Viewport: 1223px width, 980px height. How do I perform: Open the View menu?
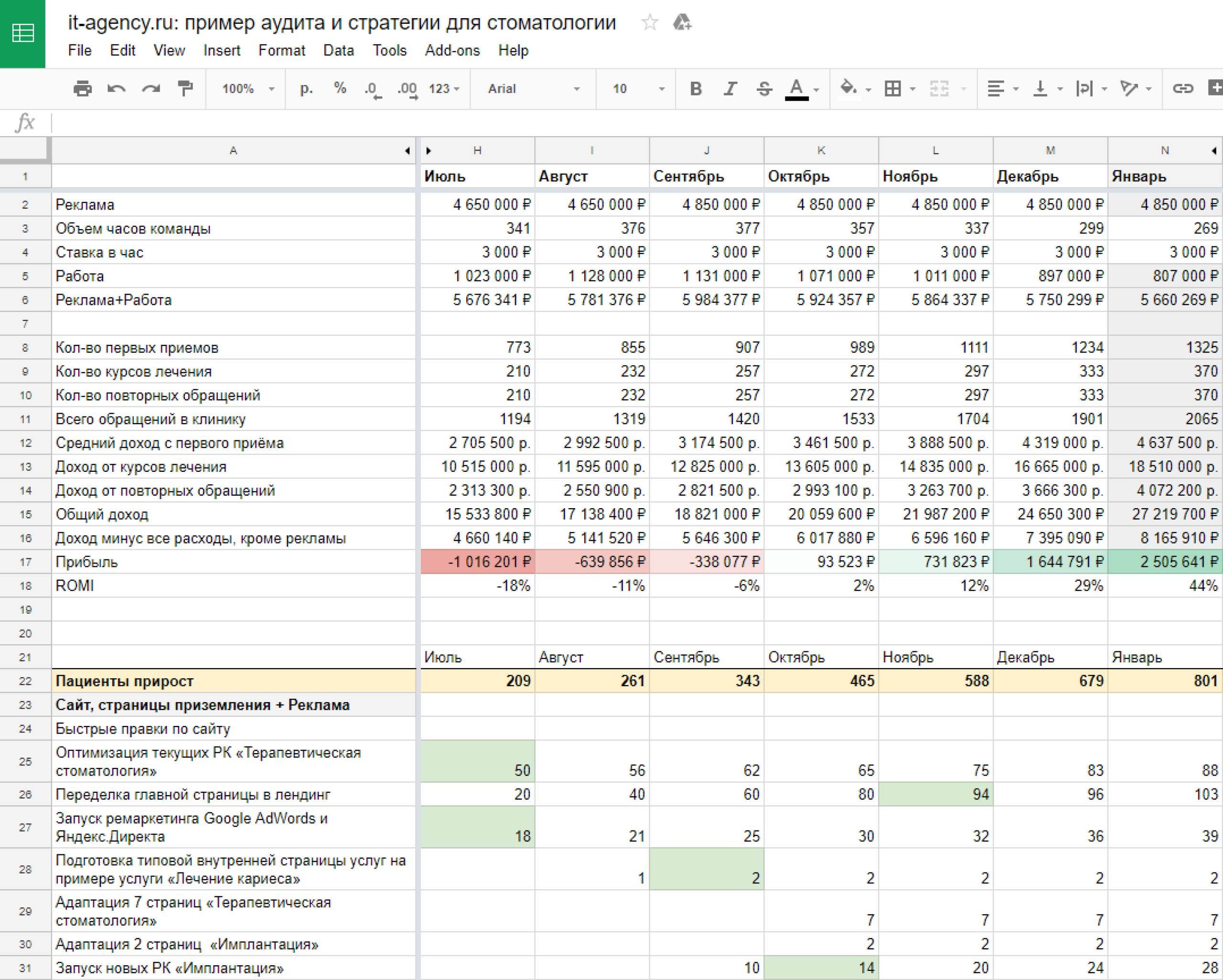(169, 51)
